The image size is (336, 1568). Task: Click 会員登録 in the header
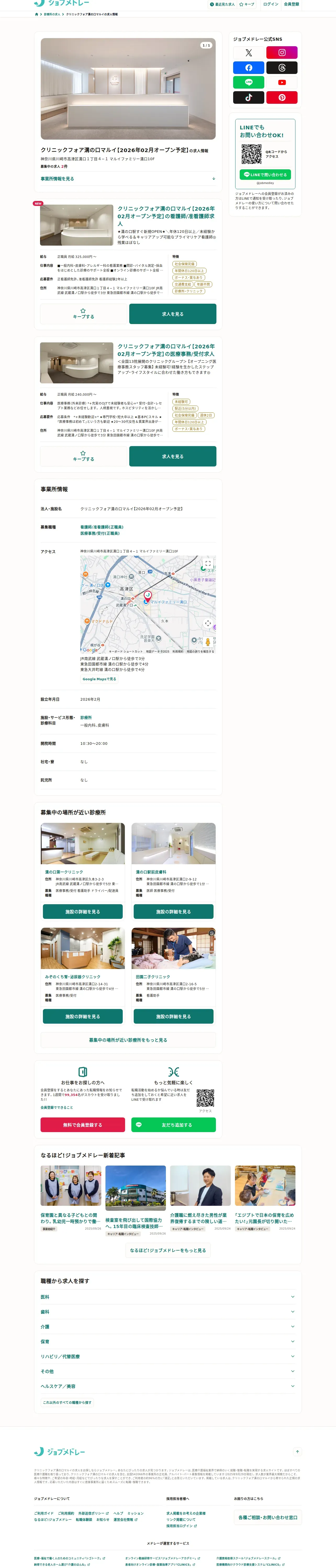(292, 4)
